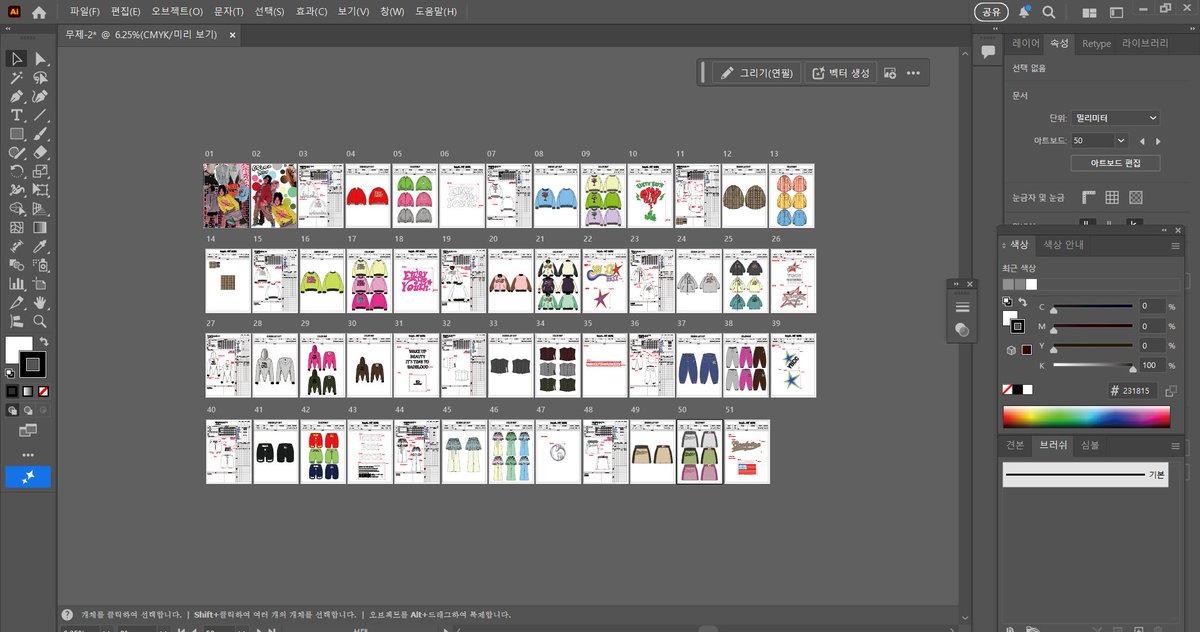Open the 아트보드 count dropdown showing 50
Viewport: 1200px width, 632px height.
point(1097,140)
